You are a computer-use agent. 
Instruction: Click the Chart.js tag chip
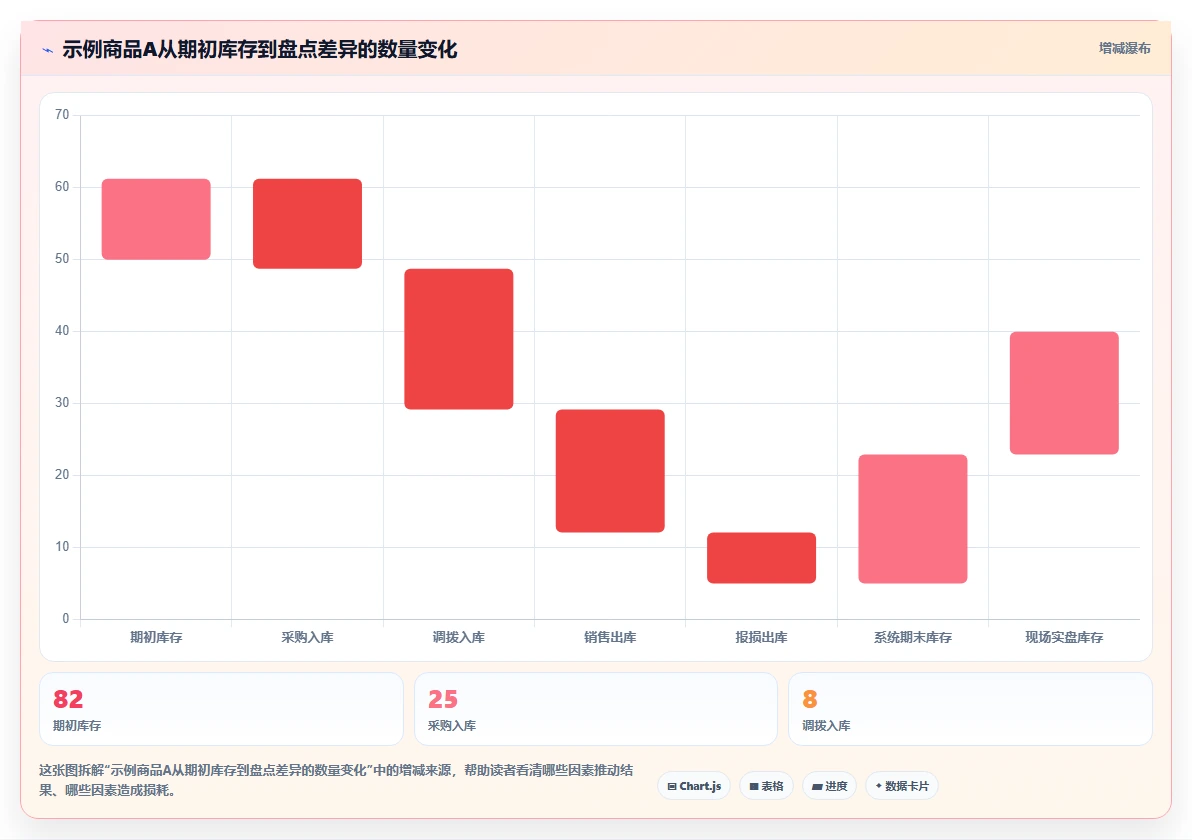pyautogui.click(x=694, y=786)
